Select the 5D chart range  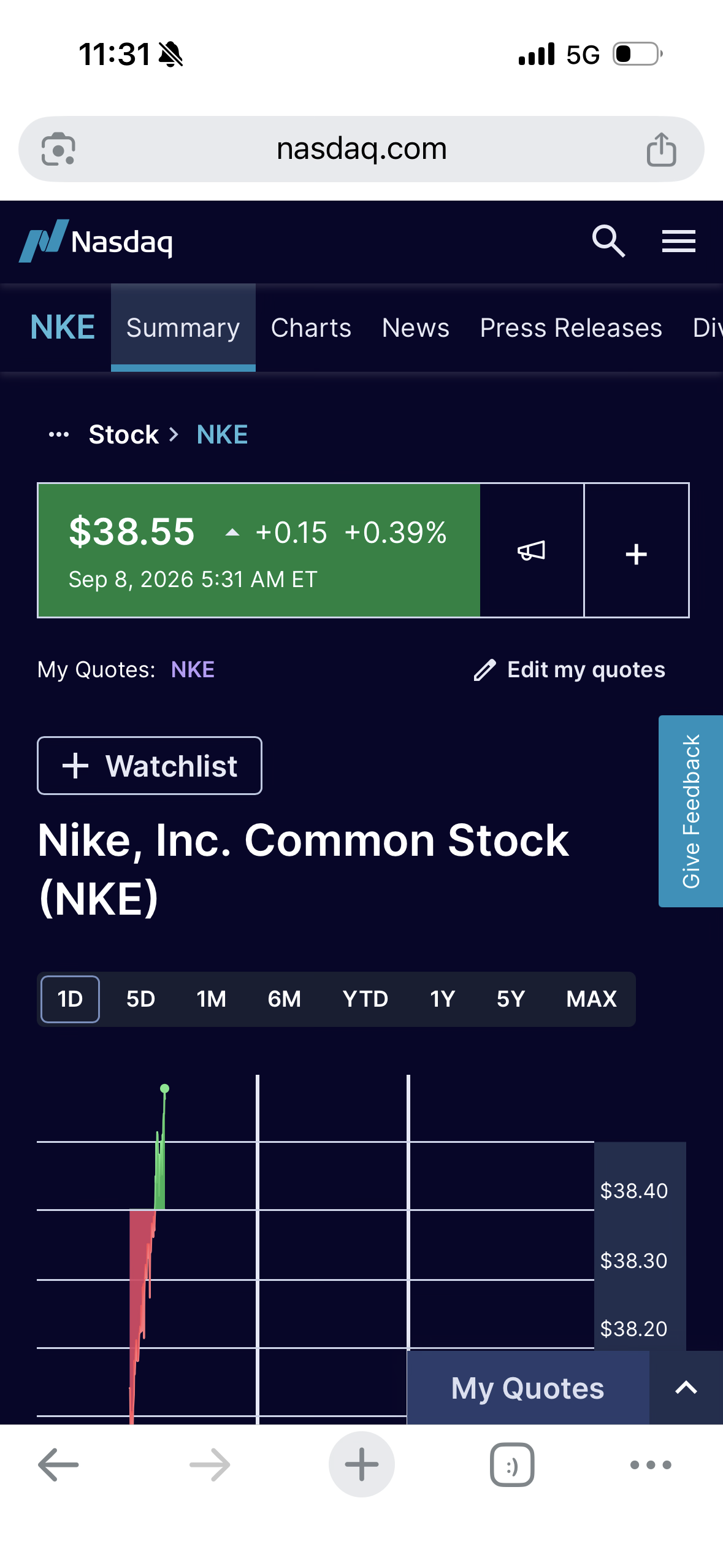coord(140,999)
